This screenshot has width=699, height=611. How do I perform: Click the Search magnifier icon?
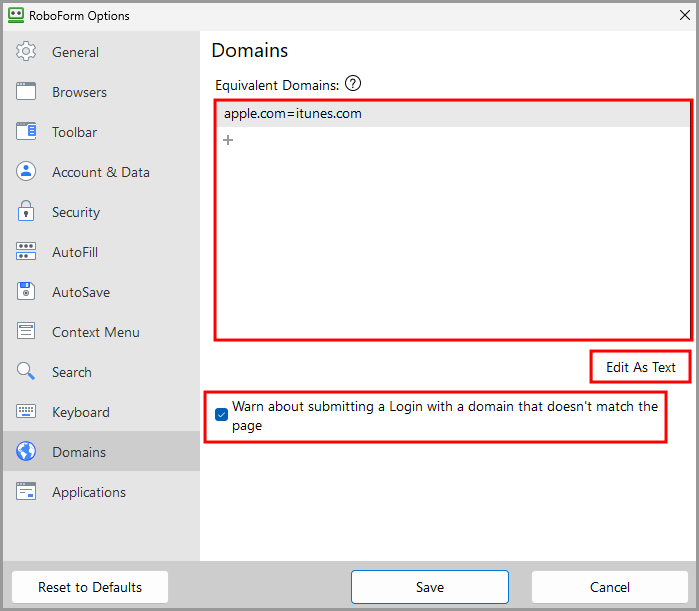(25, 371)
